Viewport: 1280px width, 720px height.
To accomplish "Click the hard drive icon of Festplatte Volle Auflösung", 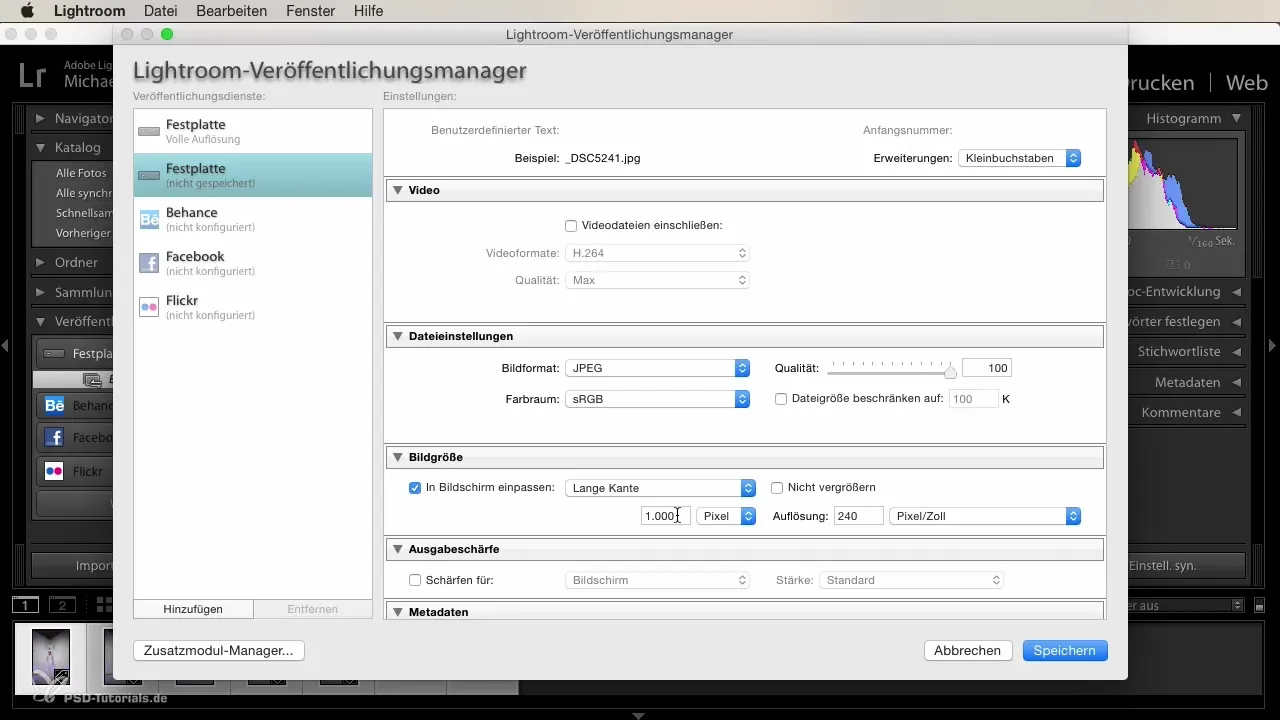I will pyautogui.click(x=149, y=131).
